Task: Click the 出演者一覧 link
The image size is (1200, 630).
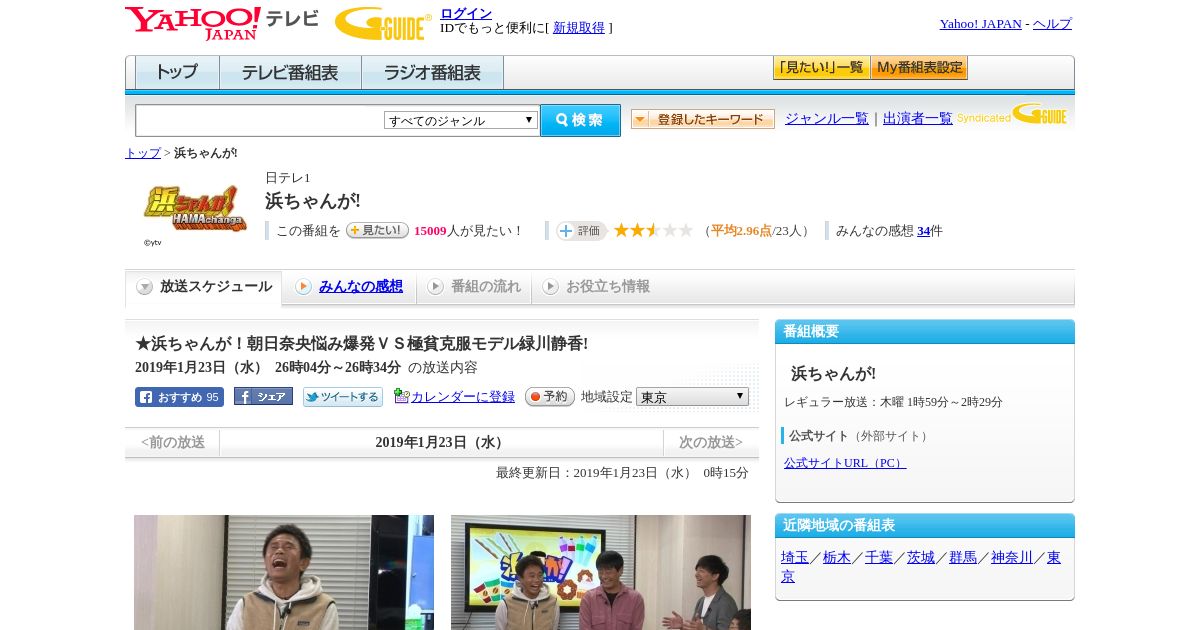Action: [918, 119]
